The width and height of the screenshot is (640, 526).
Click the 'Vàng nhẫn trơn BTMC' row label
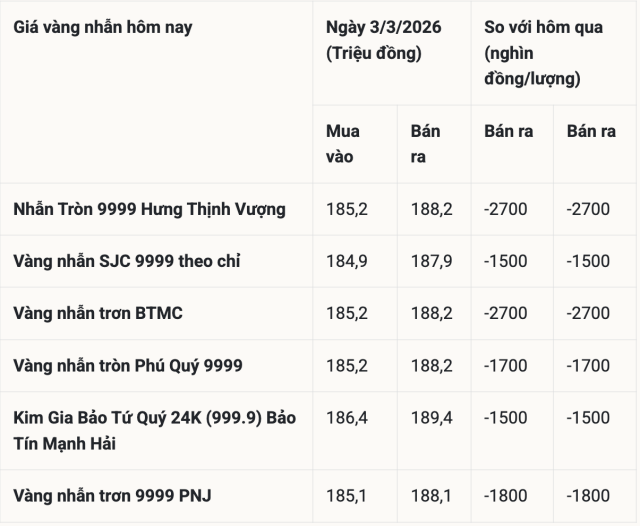click(x=98, y=313)
